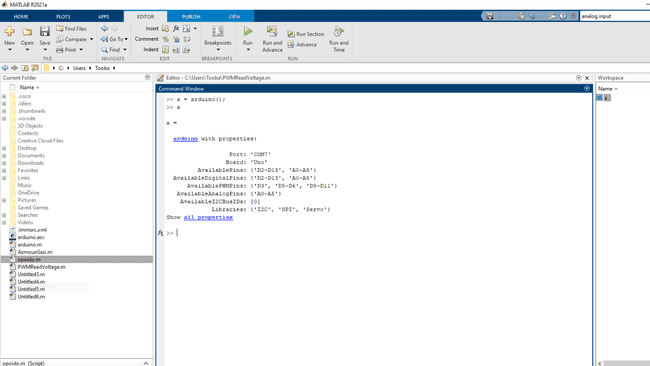Click Users in the path bar

click(x=79, y=68)
